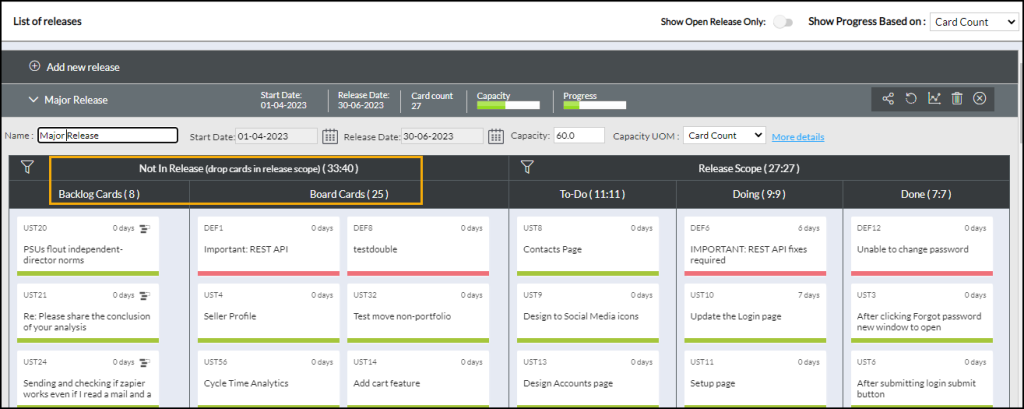Click Add new release
Image resolution: width=1024 pixels, height=409 pixels.
point(83,67)
